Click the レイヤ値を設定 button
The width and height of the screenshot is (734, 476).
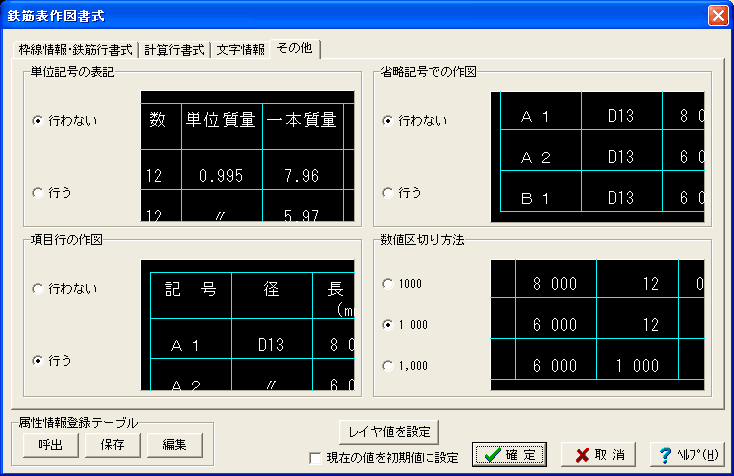389,432
